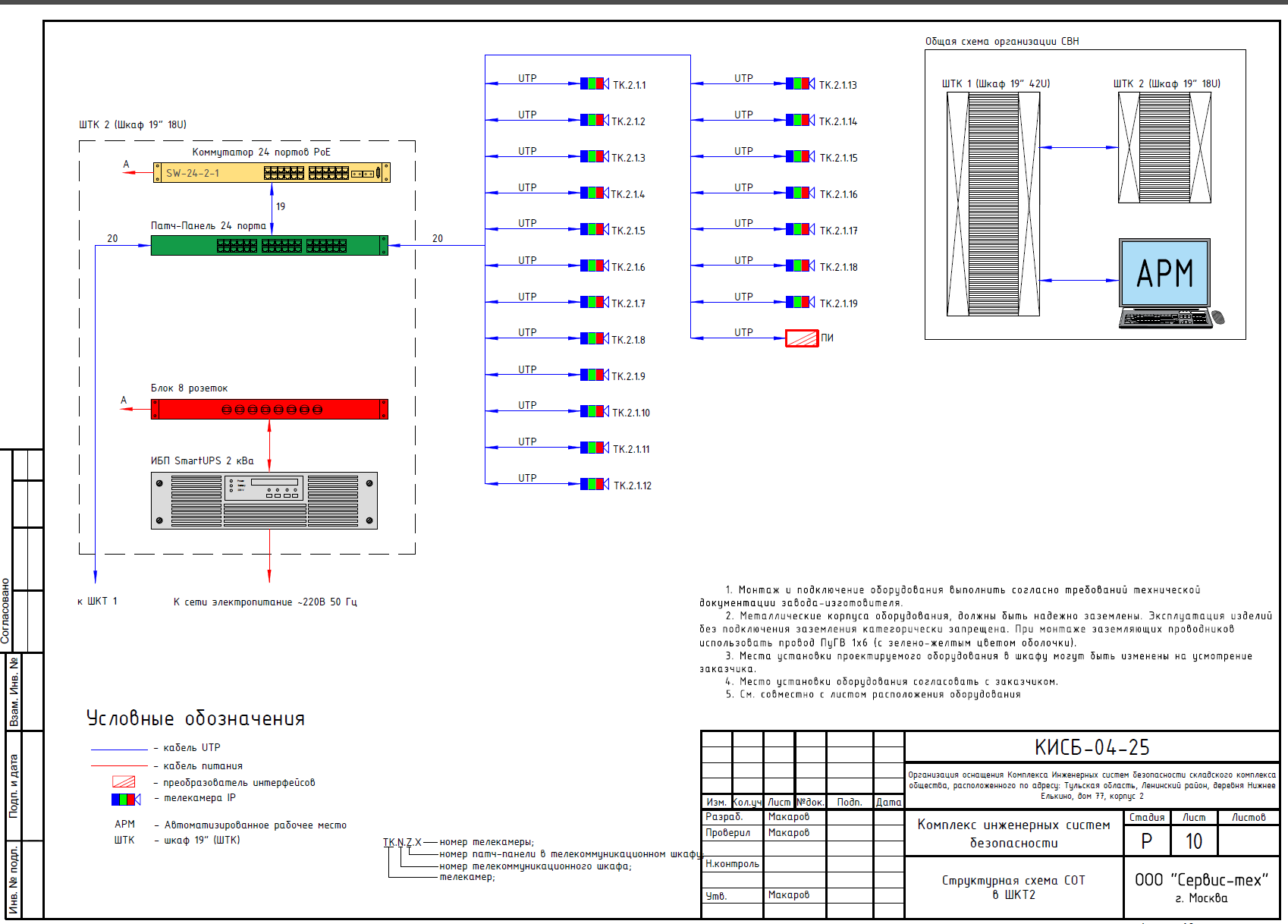1288x924 pixels.
Task: Pick the camera icon for TK.2.1.6
Action: [595, 266]
